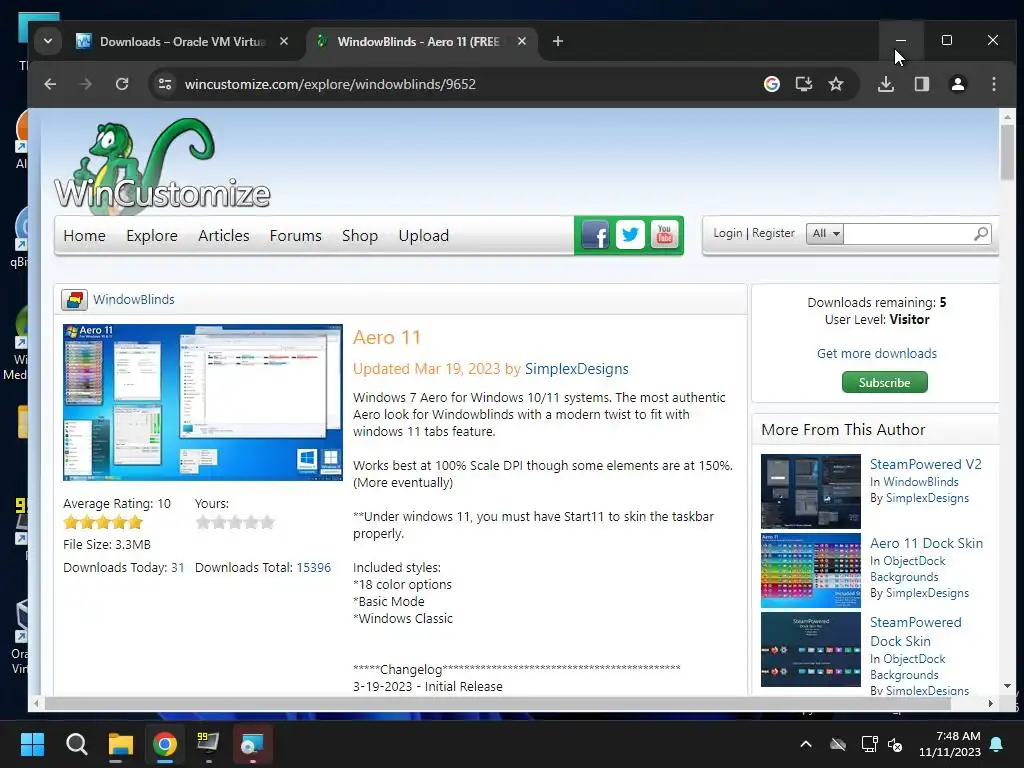Image resolution: width=1024 pixels, height=768 pixels.
Task: Open SimplexDesigns author link near title
Action: coord(577,369)
